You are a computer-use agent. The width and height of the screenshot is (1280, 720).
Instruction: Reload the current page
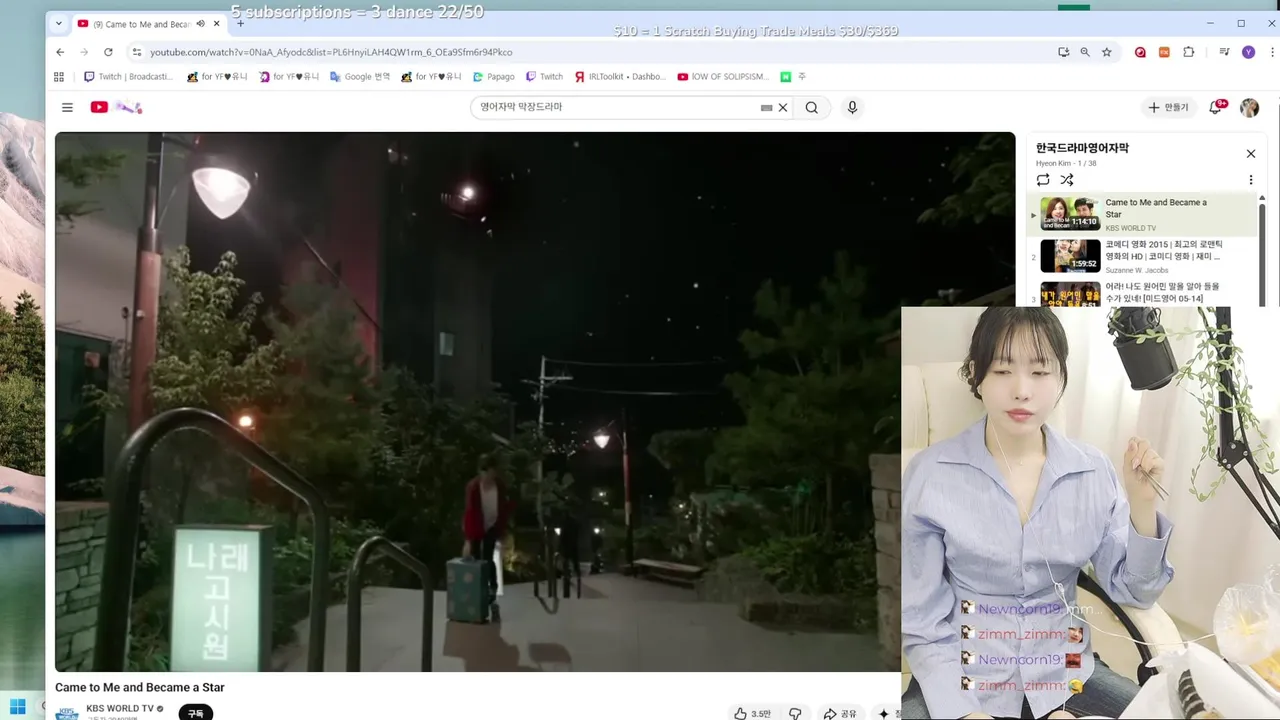108,52
